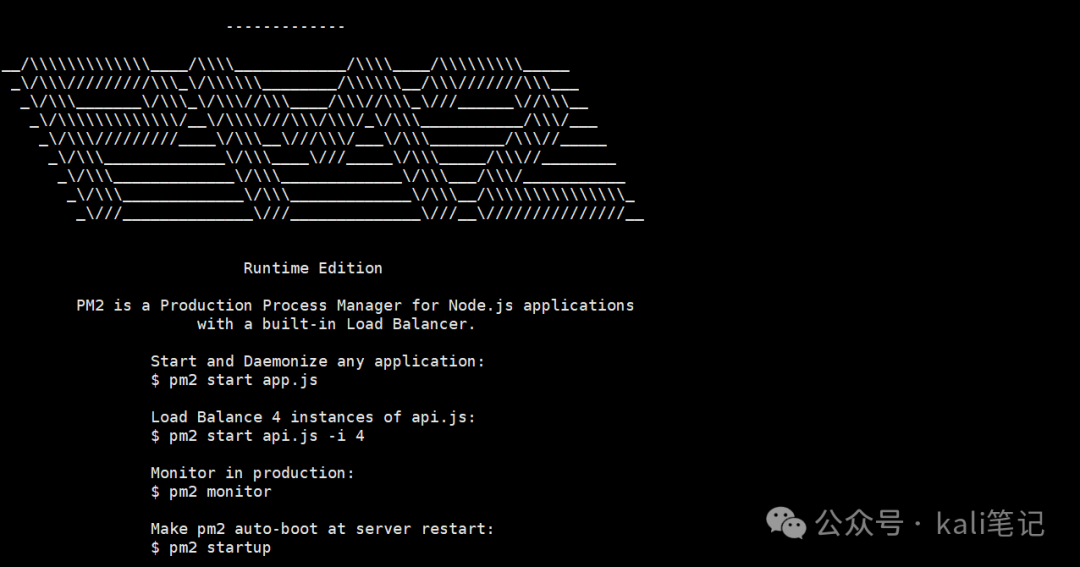The image size is (1080, 567).
Task: Click the line "Monitor in production:"
Action: 252,473
